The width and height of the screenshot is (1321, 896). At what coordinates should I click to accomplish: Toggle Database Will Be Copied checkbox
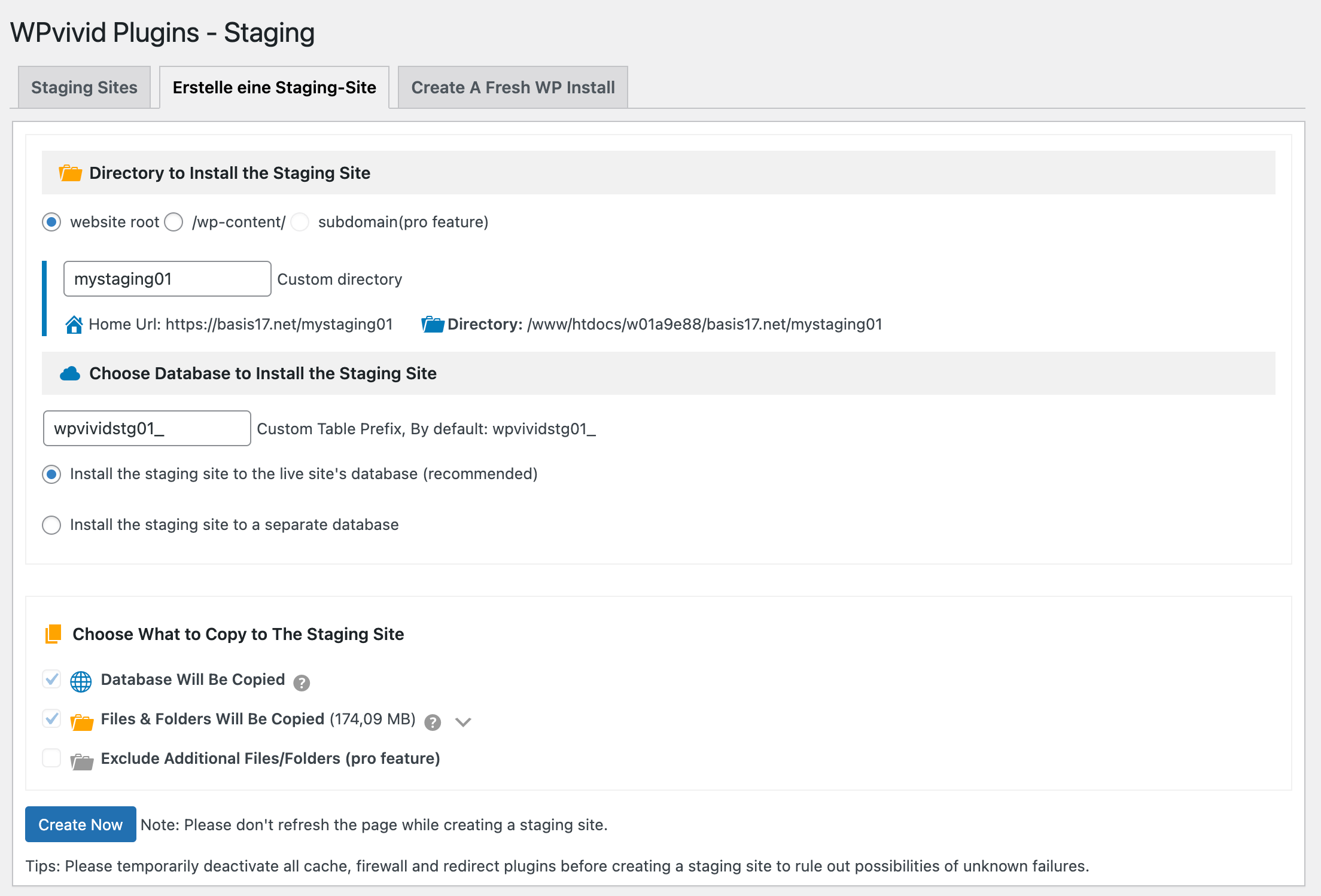51,679
